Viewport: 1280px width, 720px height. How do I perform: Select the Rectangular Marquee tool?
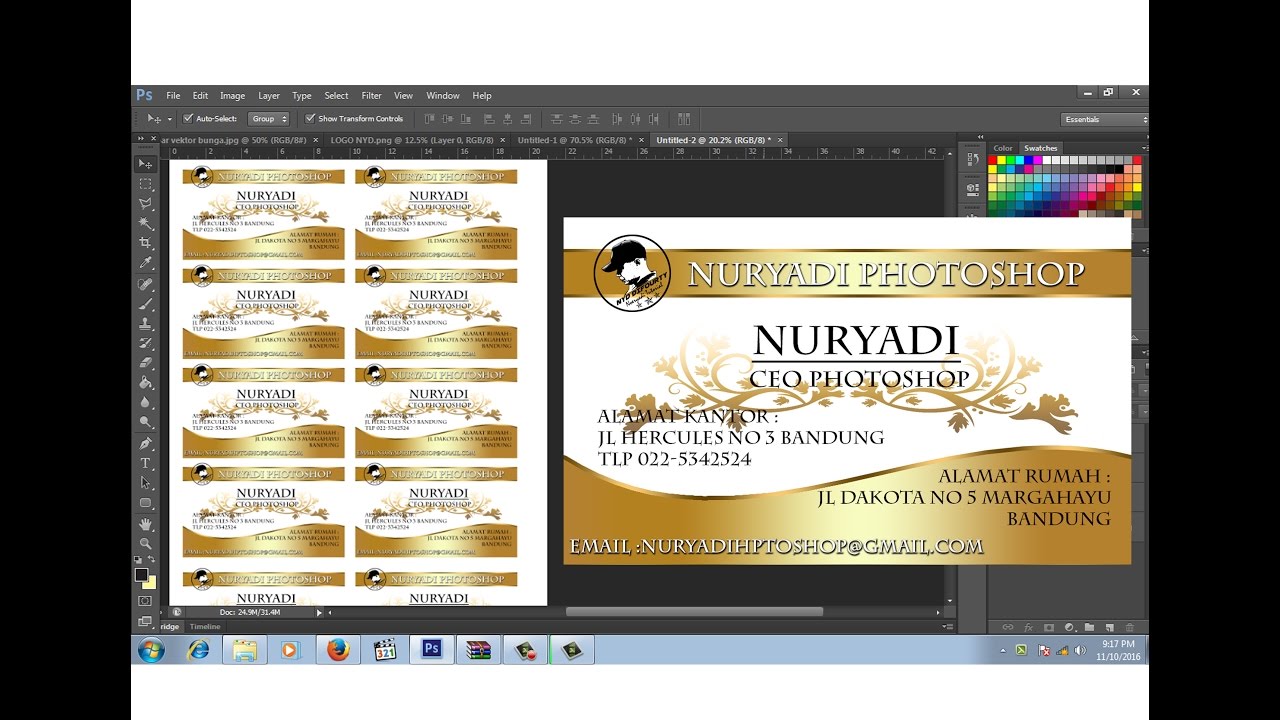click(146, 184)
